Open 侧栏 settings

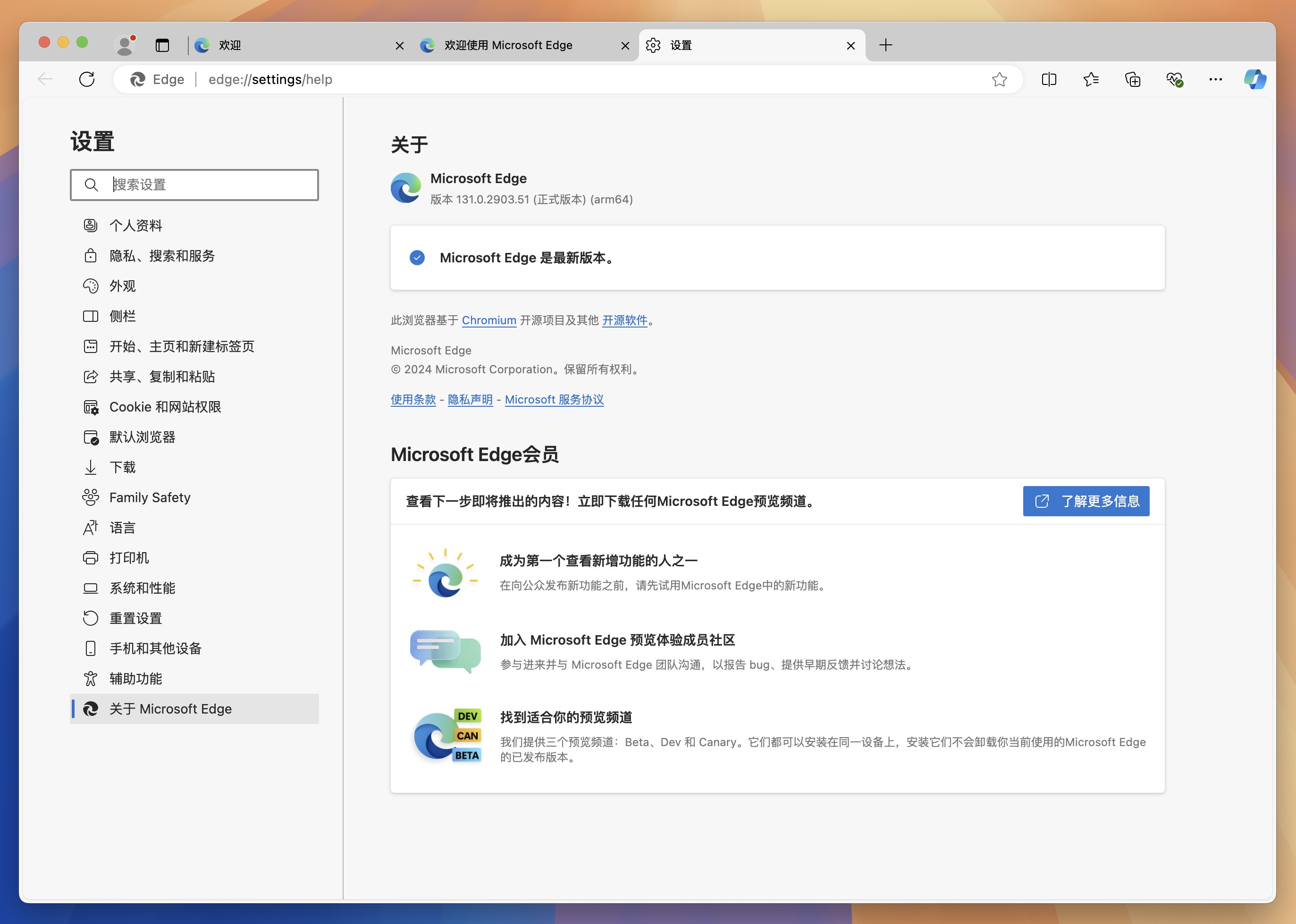coord(194,316)
